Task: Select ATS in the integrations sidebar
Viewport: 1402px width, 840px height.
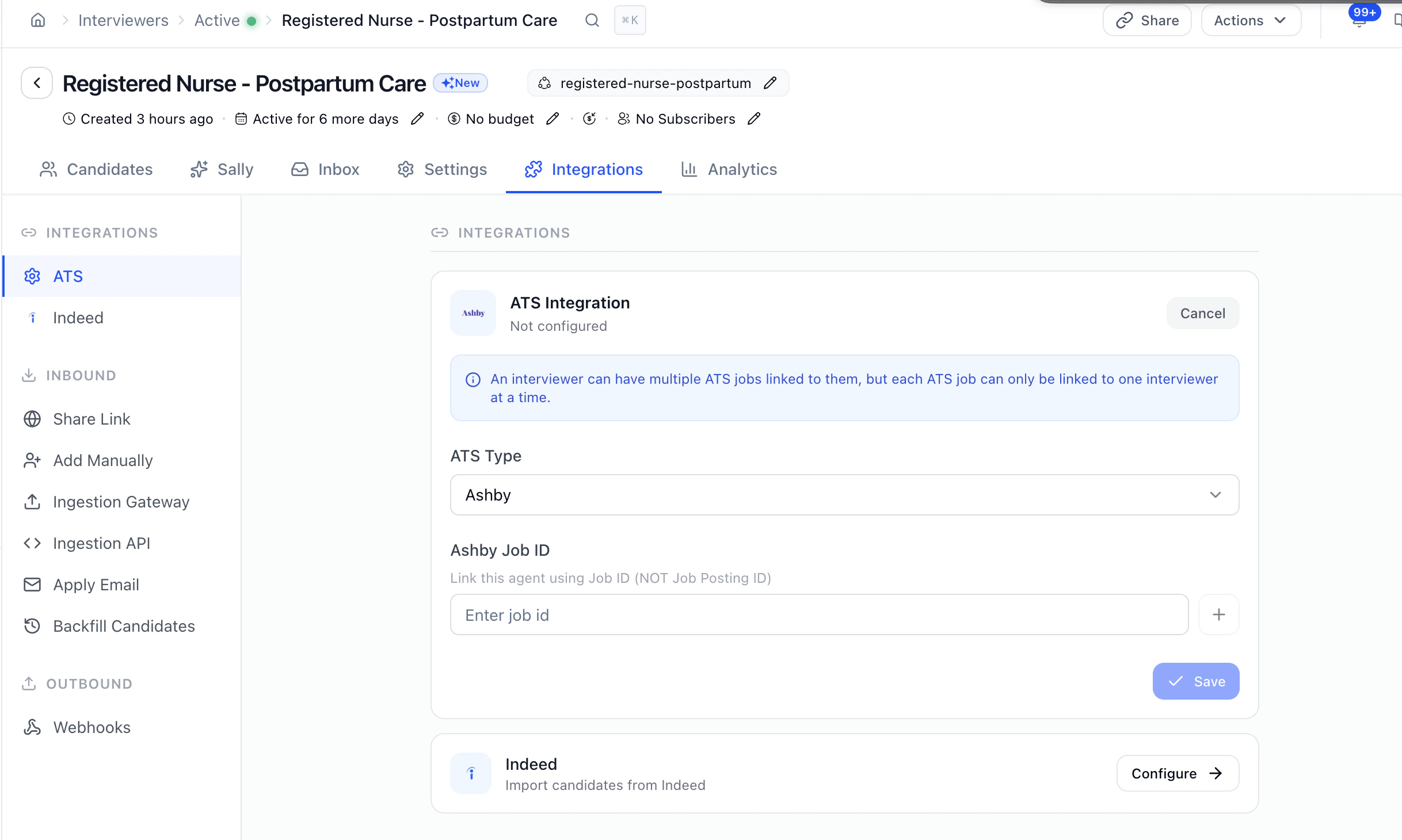Action: (x=121, y=276)
